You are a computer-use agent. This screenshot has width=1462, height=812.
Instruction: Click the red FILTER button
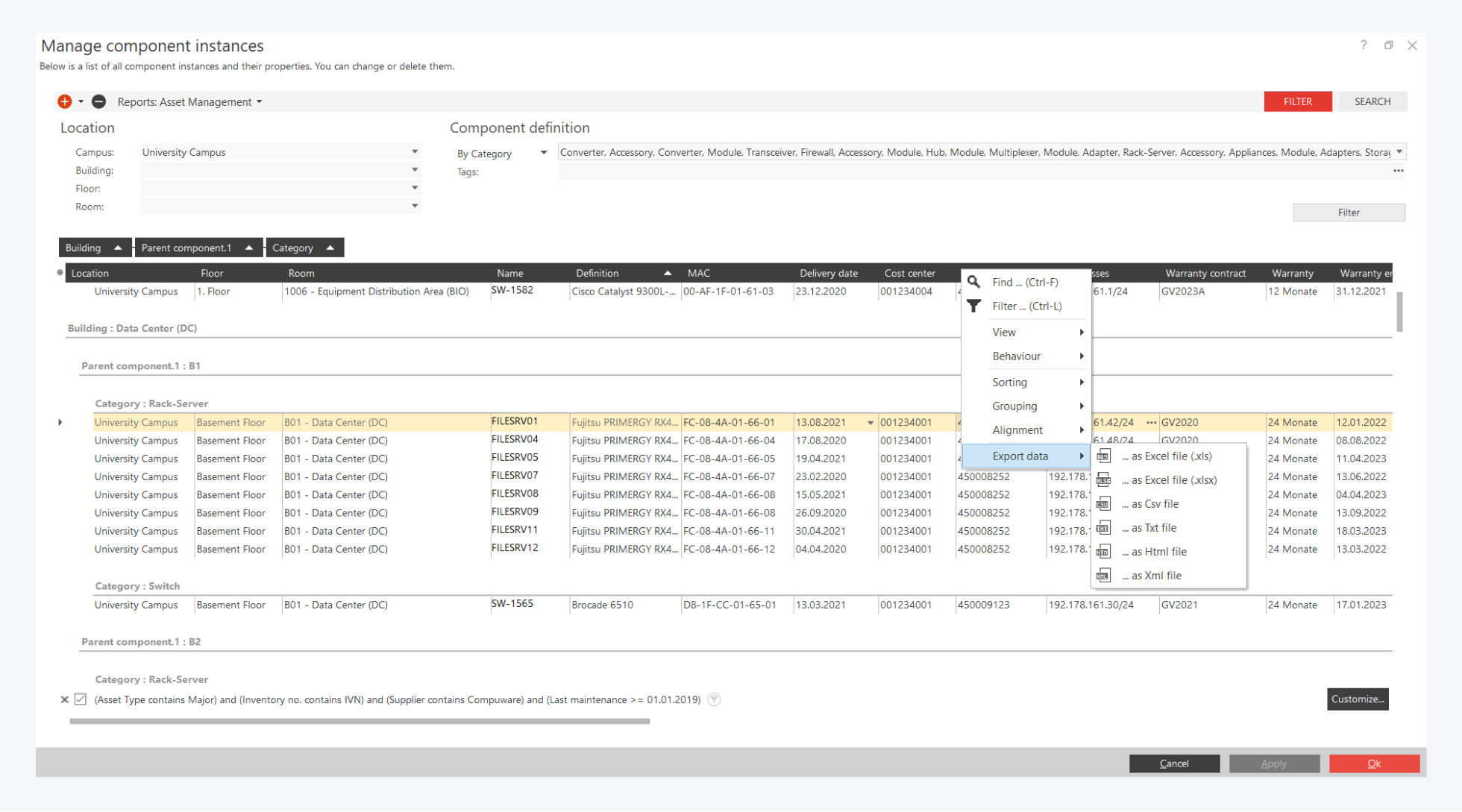coord(1297,101)
